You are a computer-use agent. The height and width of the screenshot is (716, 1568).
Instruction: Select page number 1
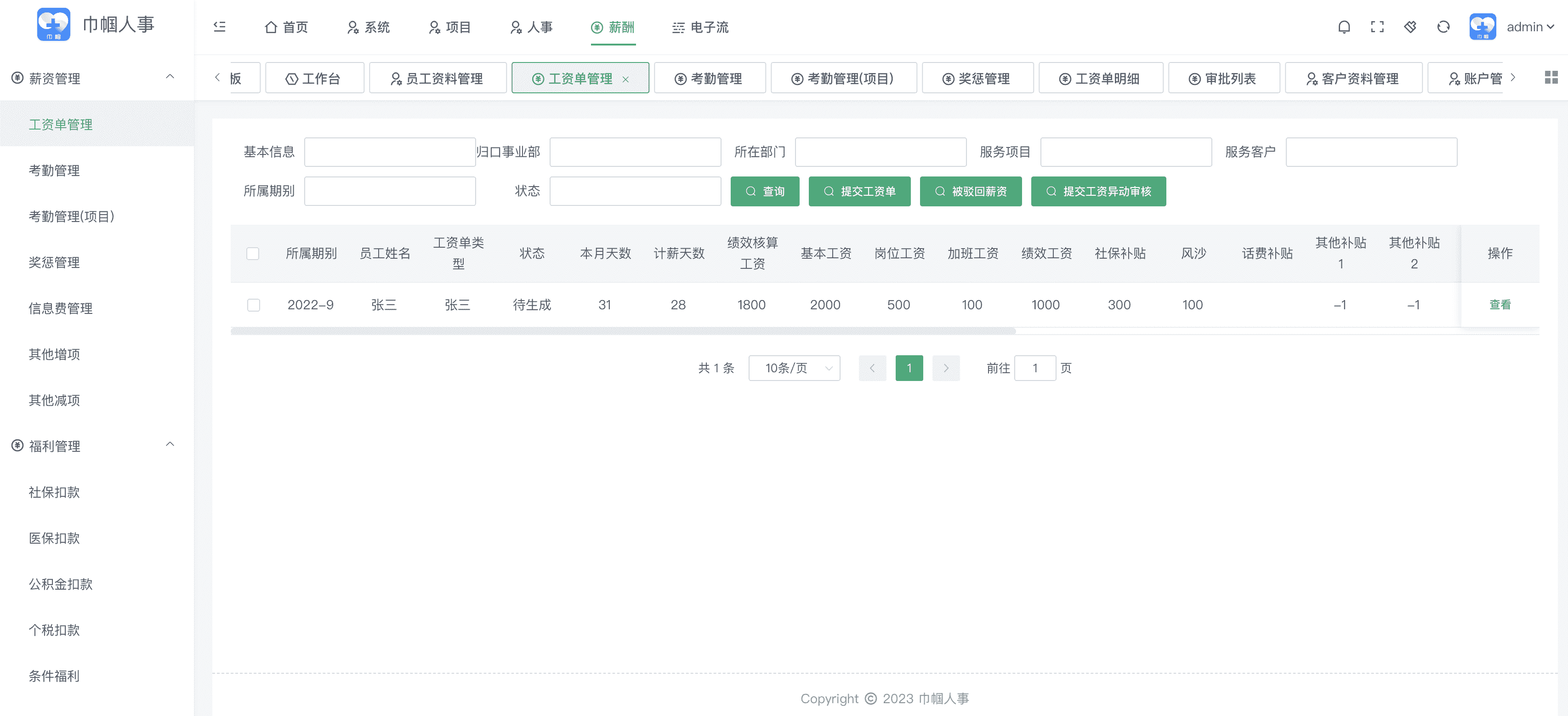coord(909,368)
